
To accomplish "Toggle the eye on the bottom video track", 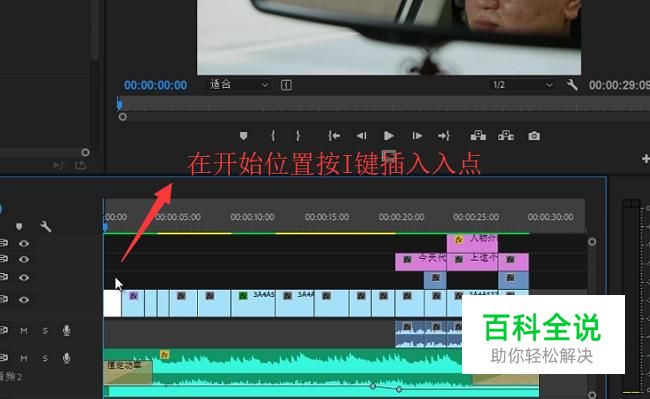I will tap(24, 300).
